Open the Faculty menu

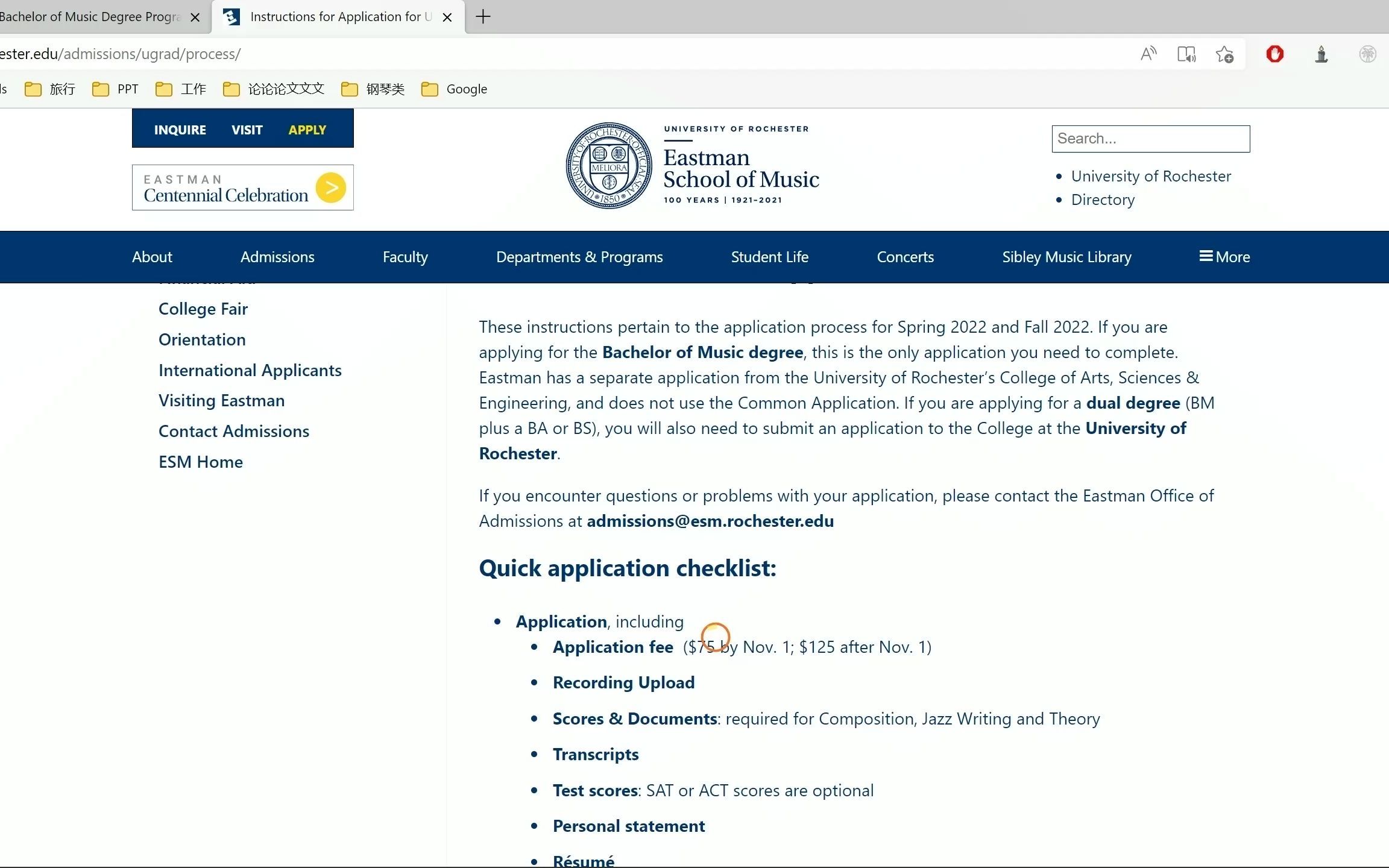(405, 257)
